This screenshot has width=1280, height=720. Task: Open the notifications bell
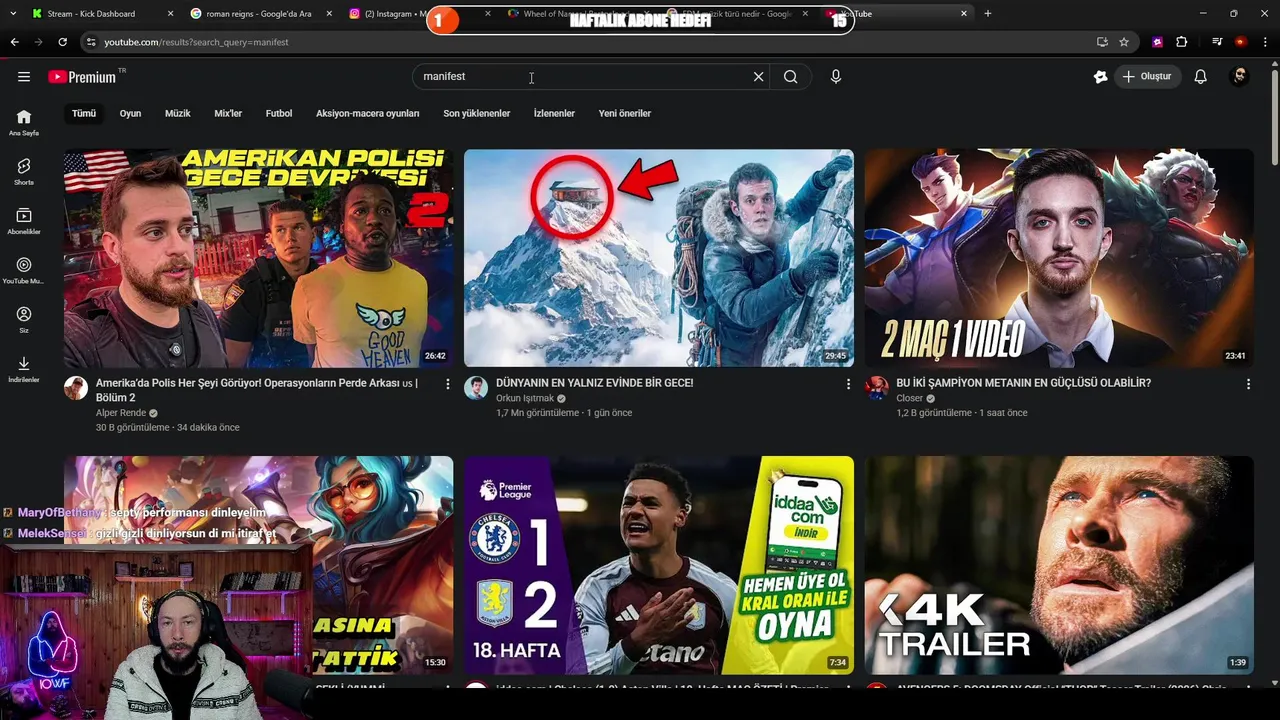point(1201,77)
